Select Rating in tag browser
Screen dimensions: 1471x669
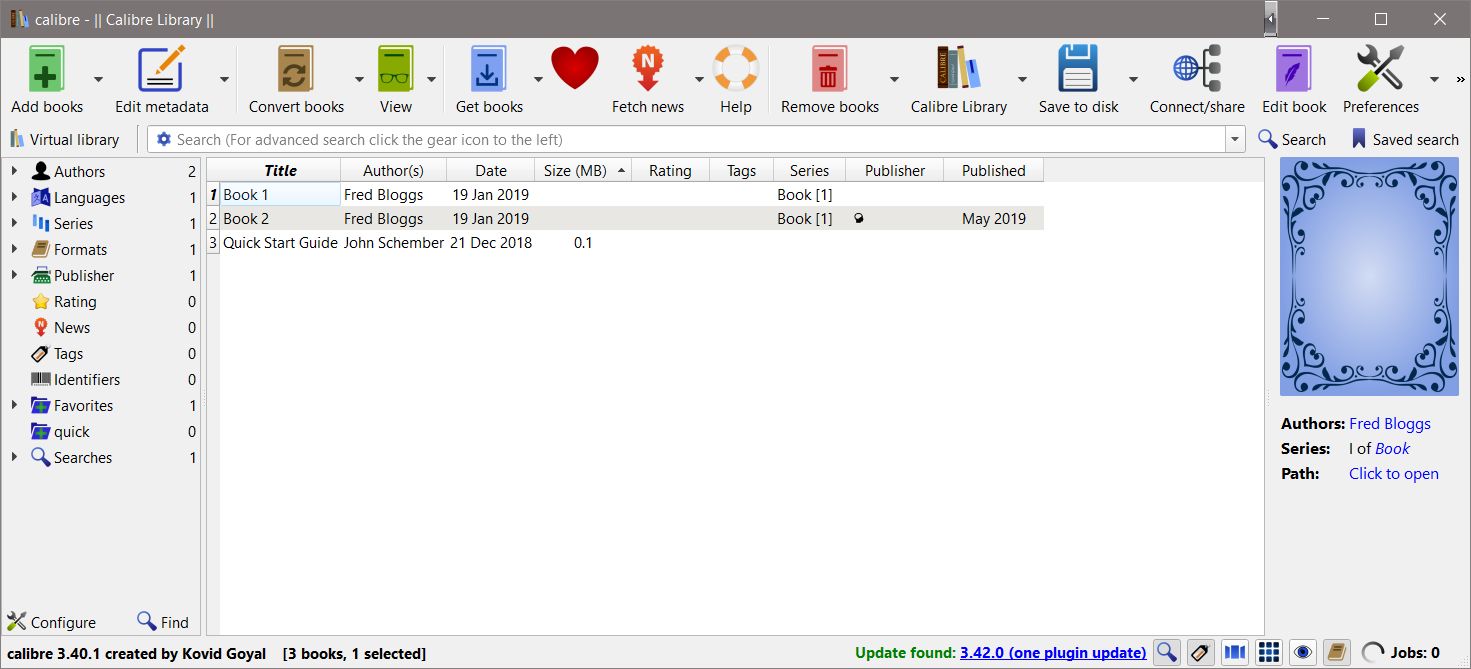click(x=75, y=302)
